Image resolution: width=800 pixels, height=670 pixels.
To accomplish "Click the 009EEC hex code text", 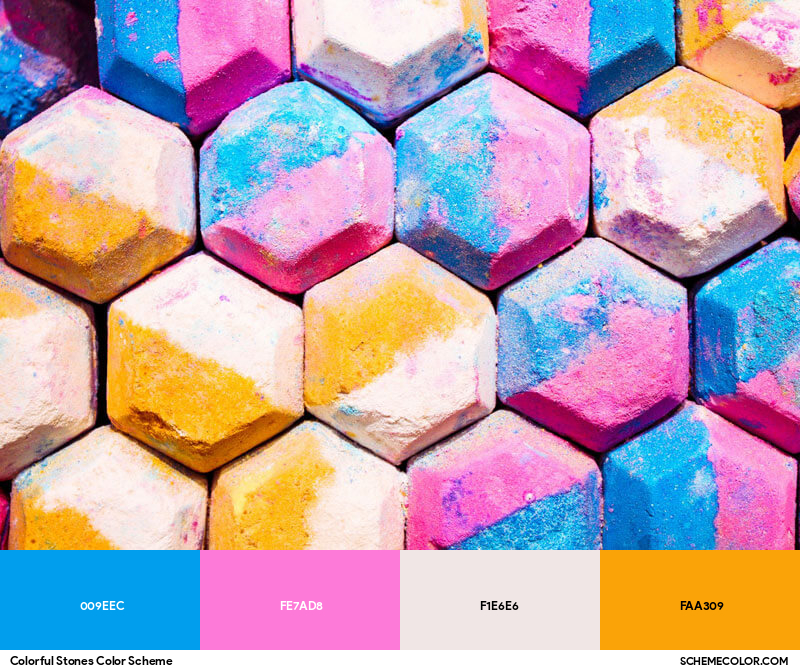I will [102, 606].
